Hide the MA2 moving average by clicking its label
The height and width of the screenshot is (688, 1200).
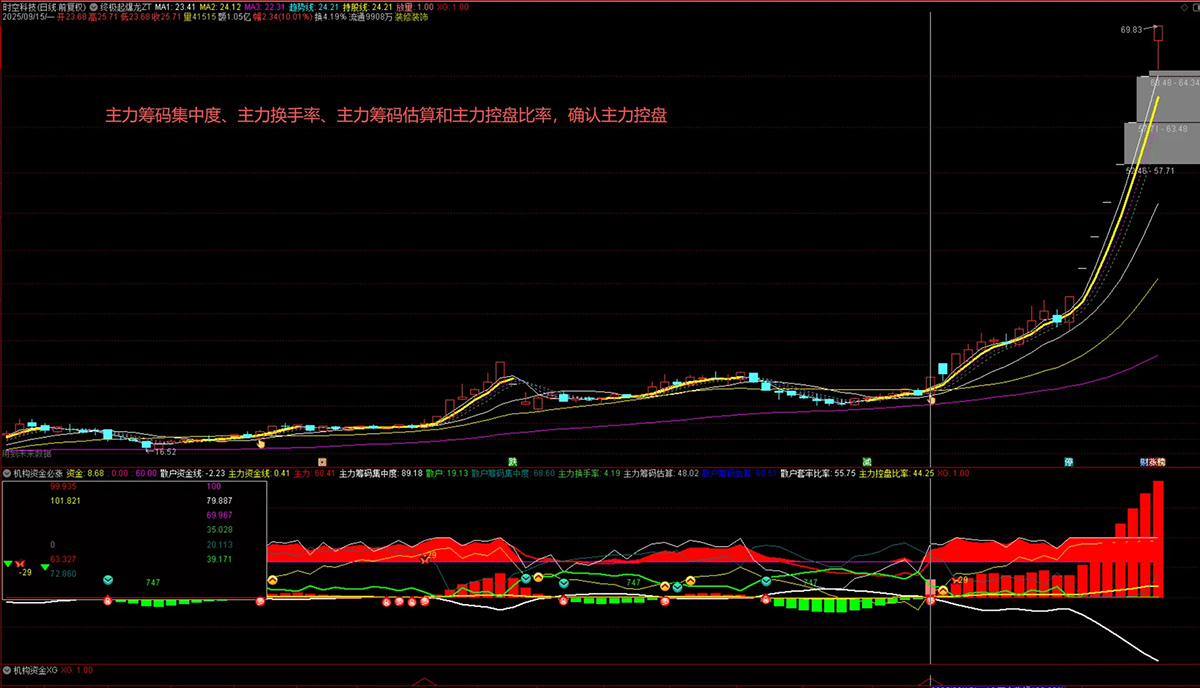[x=208, y=7]
